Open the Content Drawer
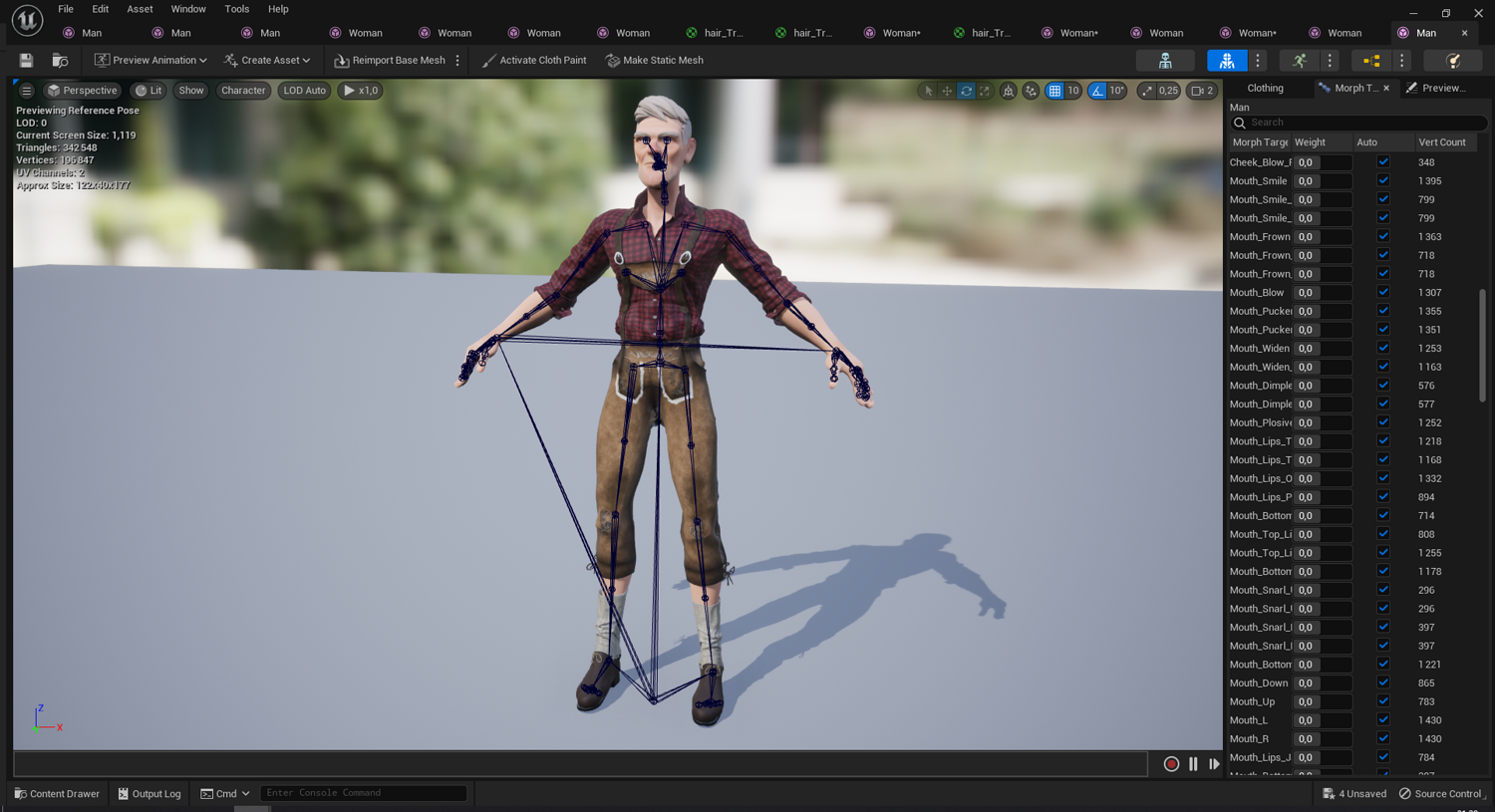Image resolution: width=1495 pixels, height=812 pixels. coord(57,794)
